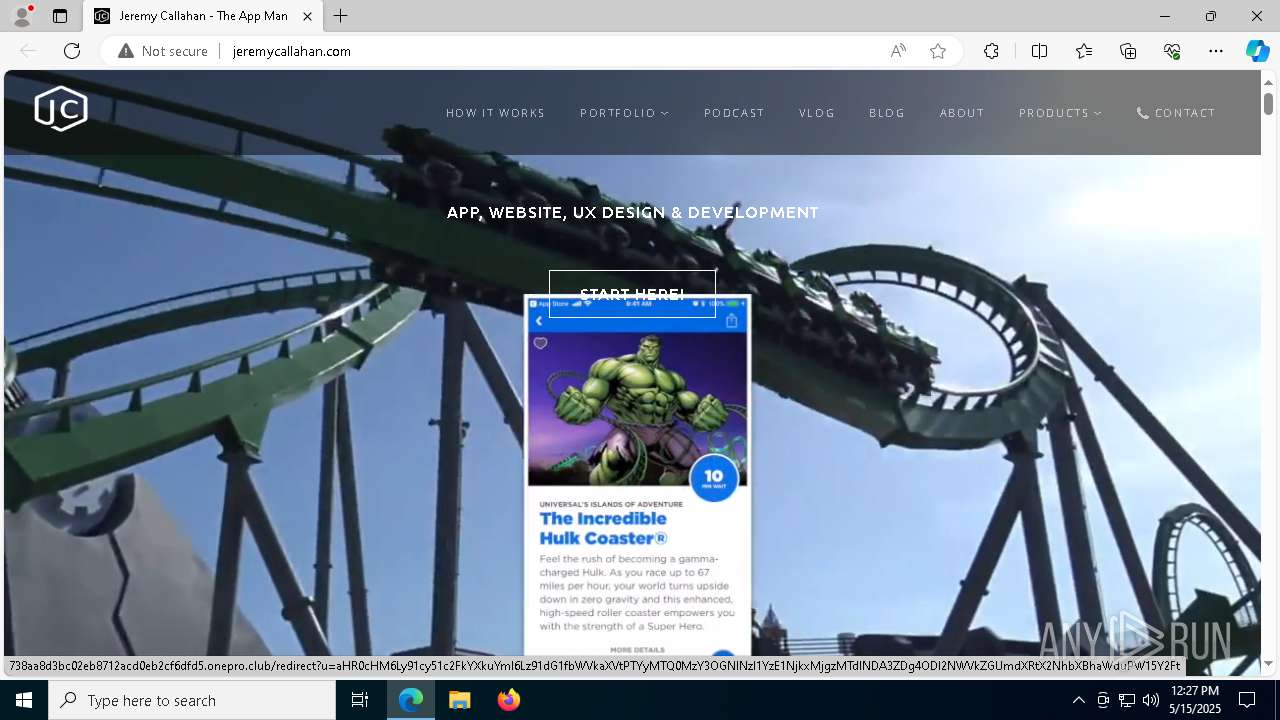
Task: Refresh the current page
Action: [72, 51]
